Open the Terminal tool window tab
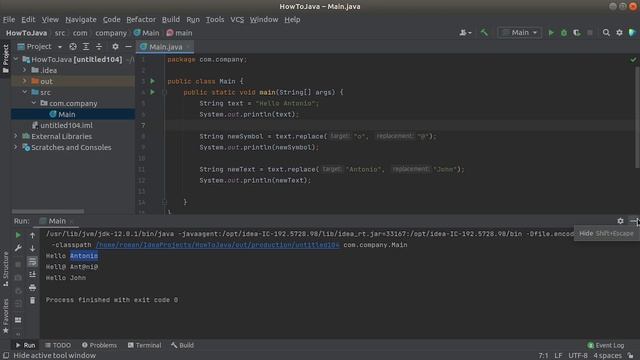This screenshot has width=640, height=360. [144, 345]
